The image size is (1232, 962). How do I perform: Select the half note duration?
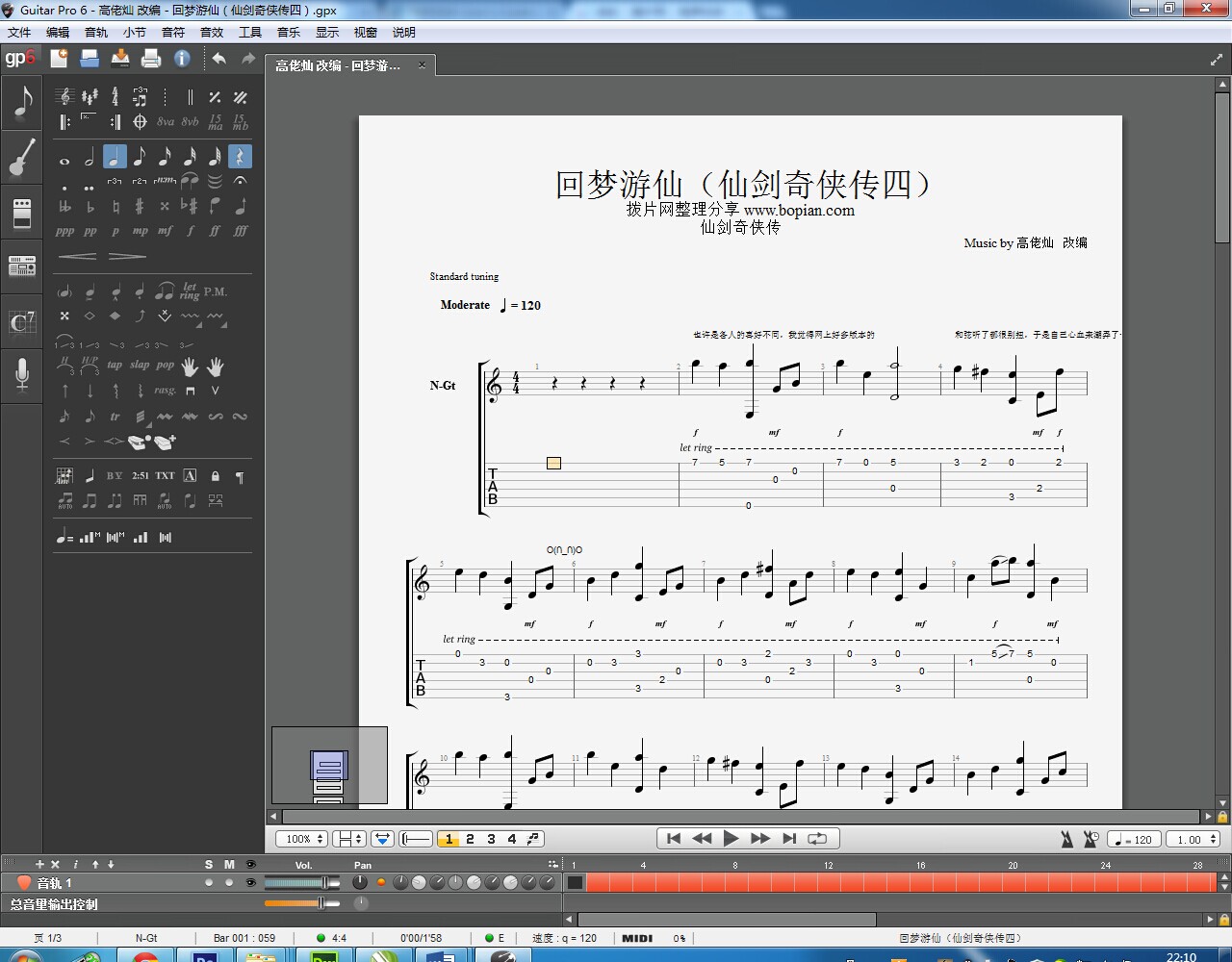[90, 157]
